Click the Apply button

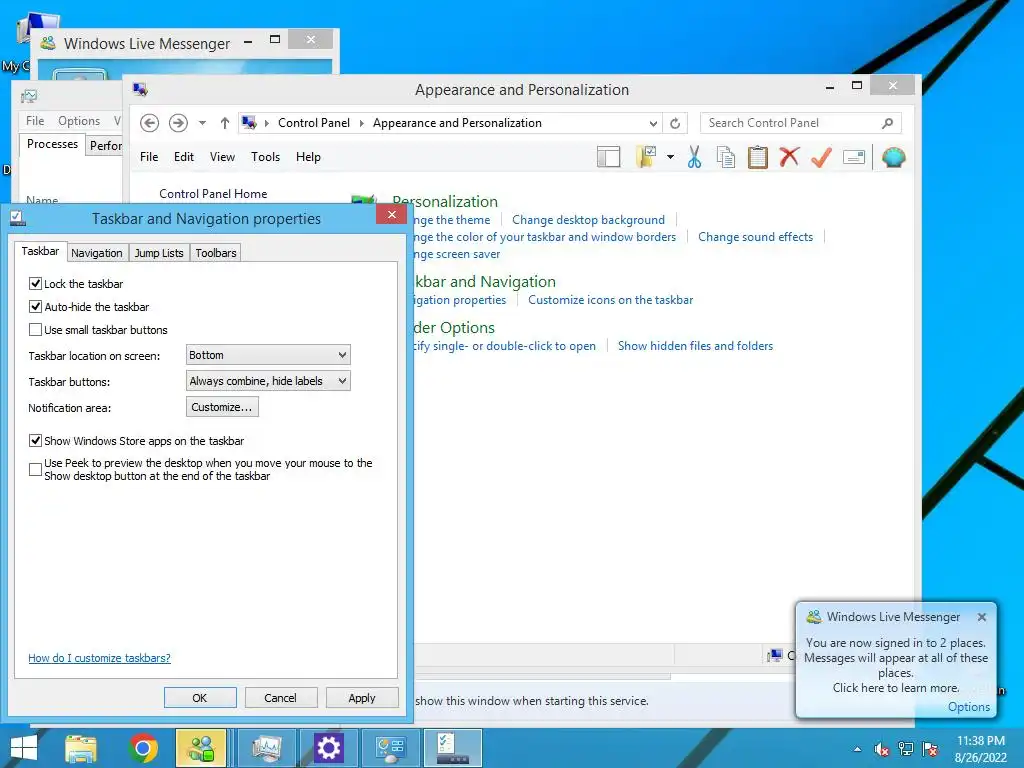click(x=362, y=697)
